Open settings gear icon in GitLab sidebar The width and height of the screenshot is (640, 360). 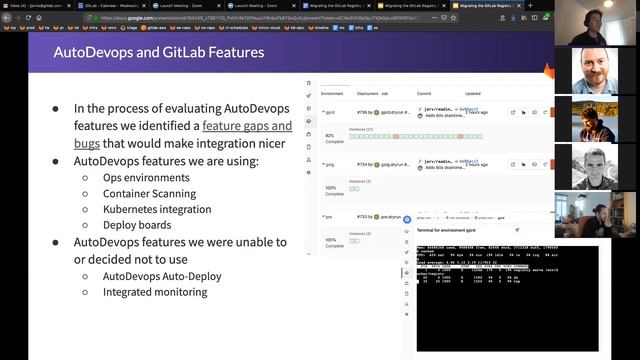[x=309, y=173]
